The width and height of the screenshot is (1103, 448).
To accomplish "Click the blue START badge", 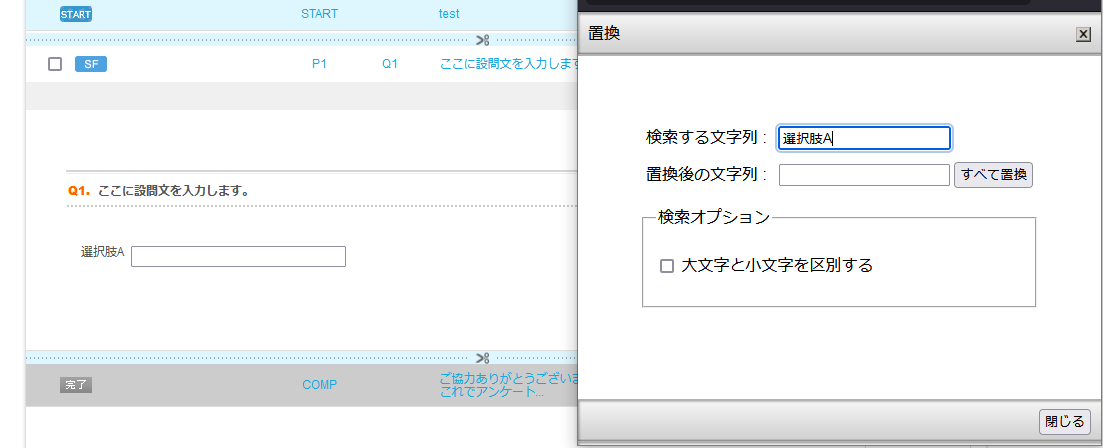I will point(75,14).
